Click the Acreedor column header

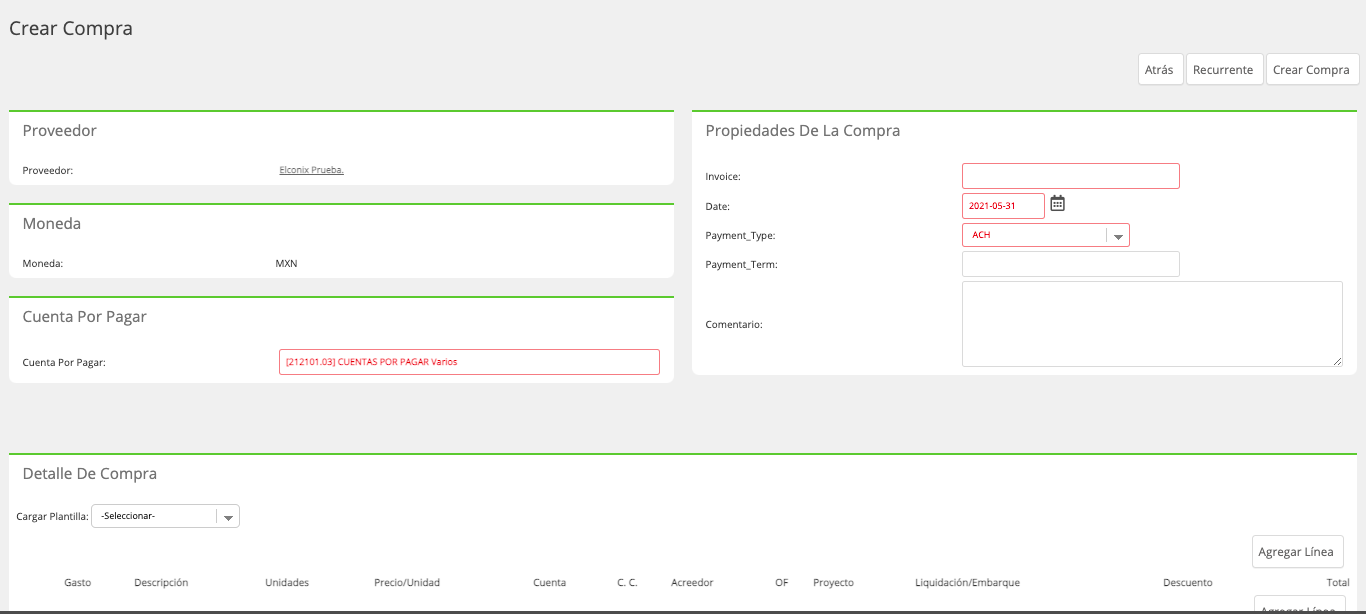(692, 582)
